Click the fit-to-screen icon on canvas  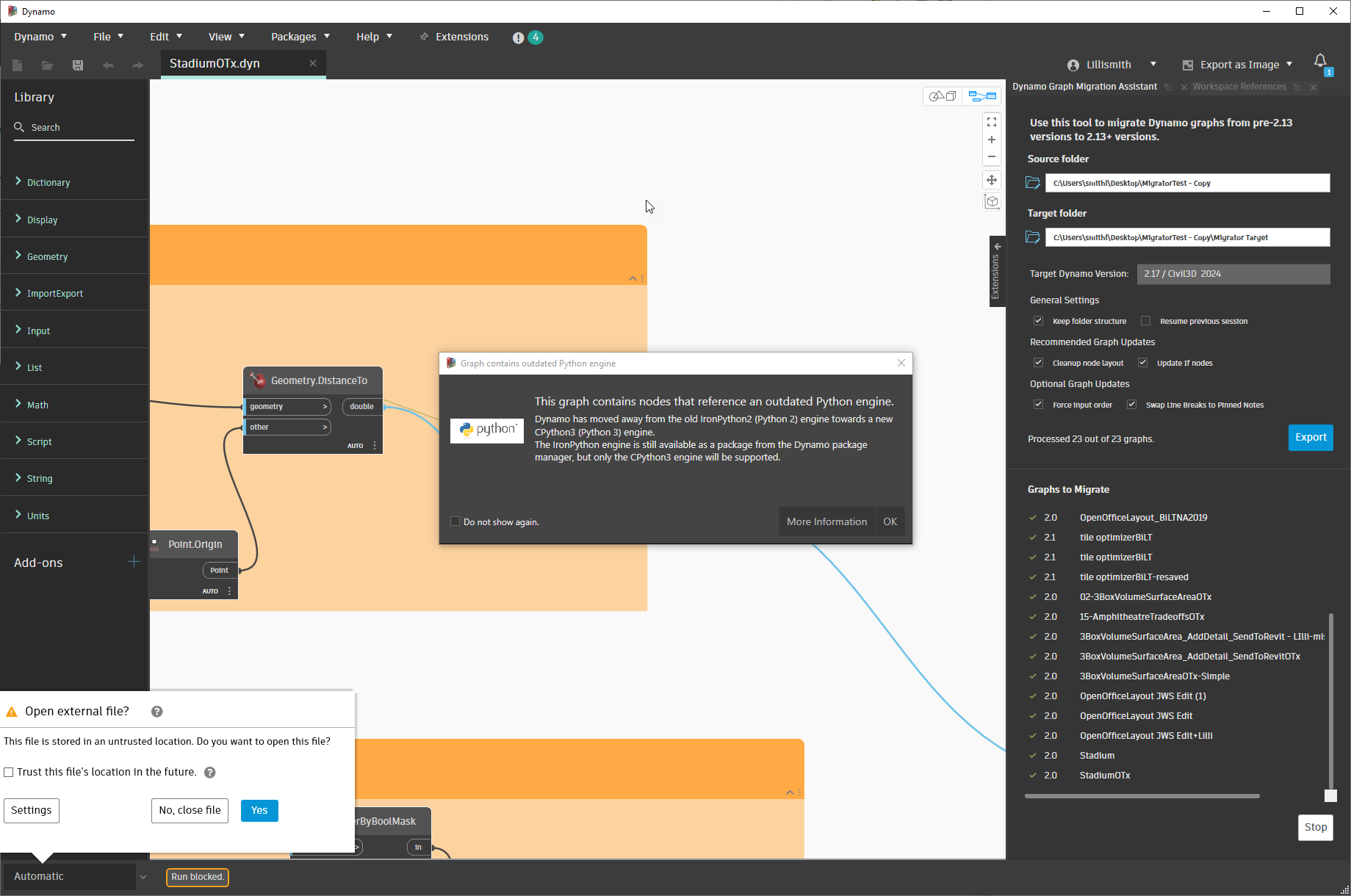991,122
